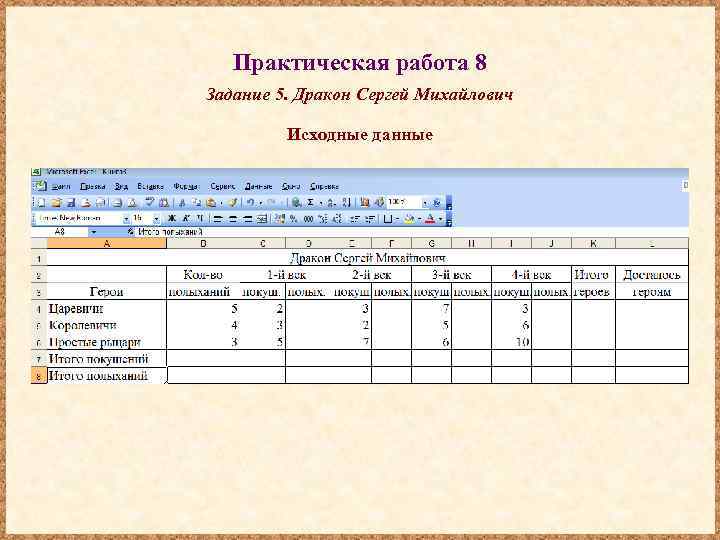Toggle Align Right
The image size is (720, 540).
248,219
